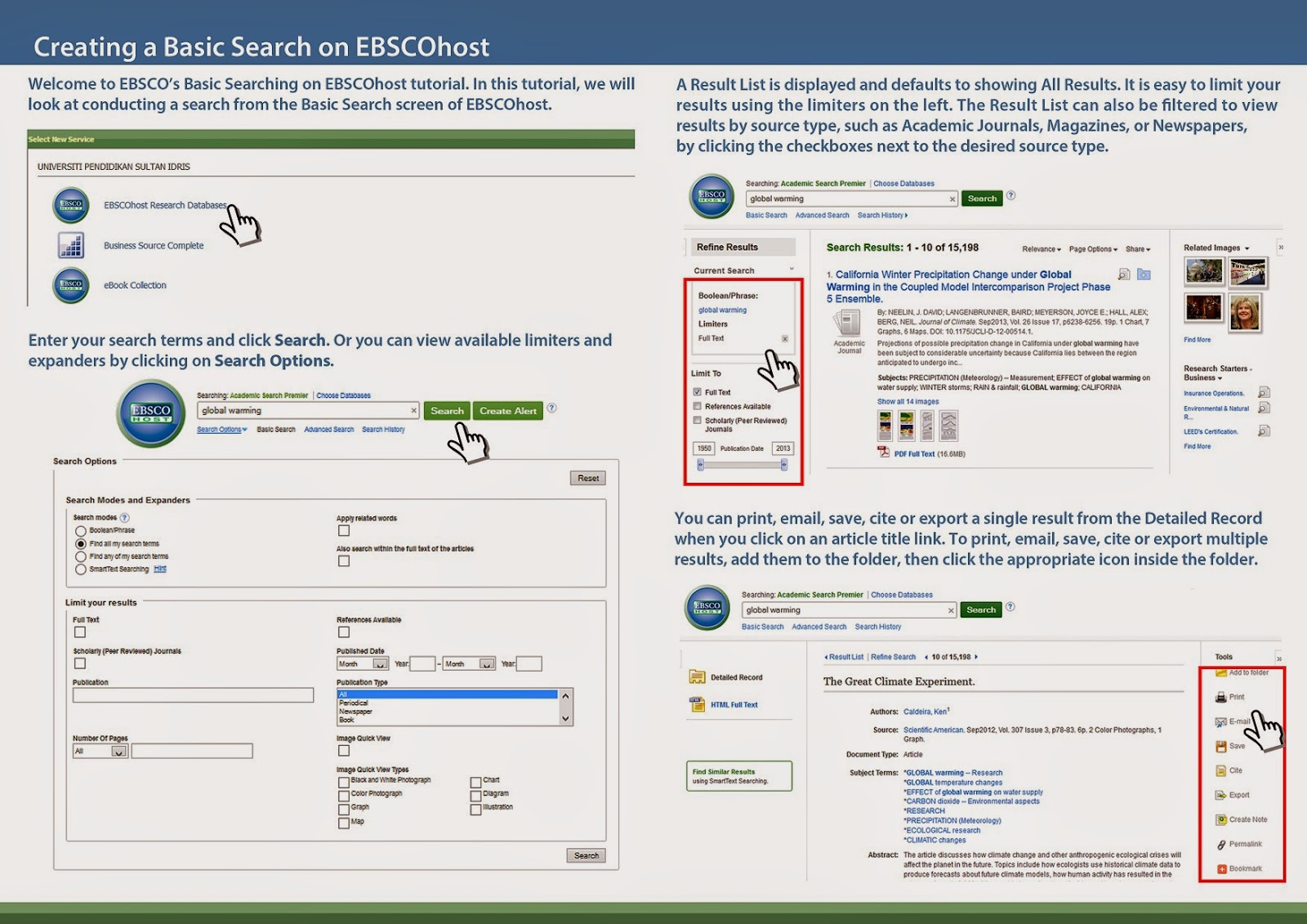This screenshot has height=924, width=1307.
Task: Tick the Black and White Photograph checkbox
Action: pos(344,782)
